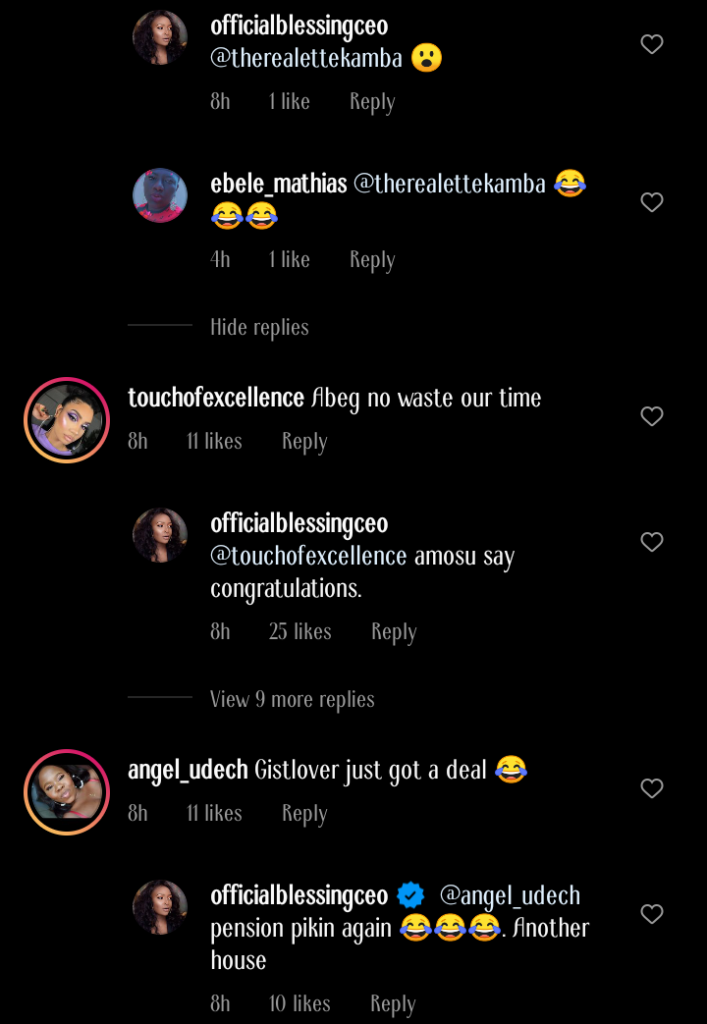Open @touchofexcellence mention in reply
Viewport: 707px width, 1024px height.
(309, 556)
